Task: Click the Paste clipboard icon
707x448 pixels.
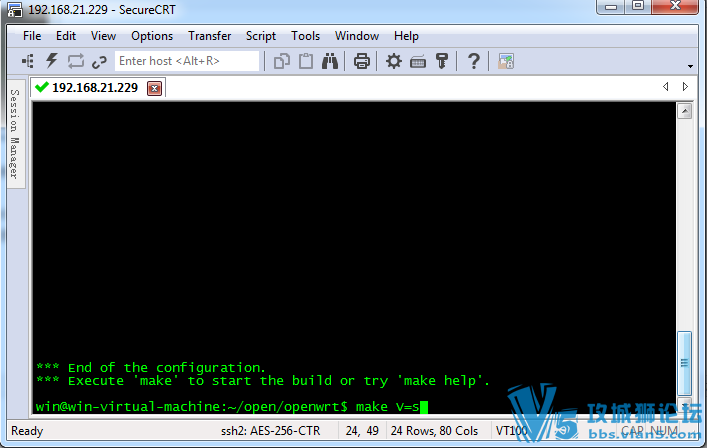Action: click(x=306, y=61)
